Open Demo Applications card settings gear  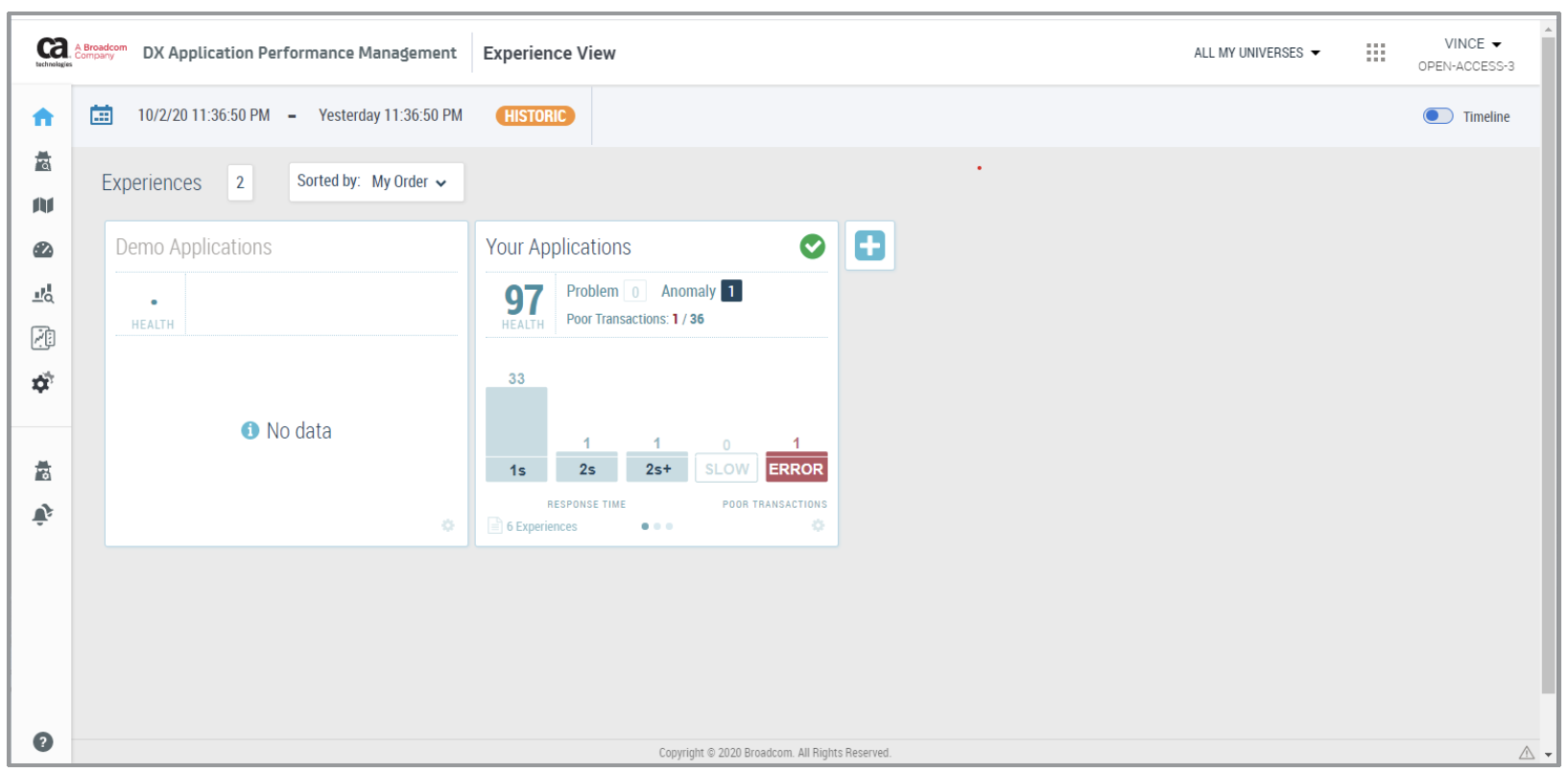(447, 525)
